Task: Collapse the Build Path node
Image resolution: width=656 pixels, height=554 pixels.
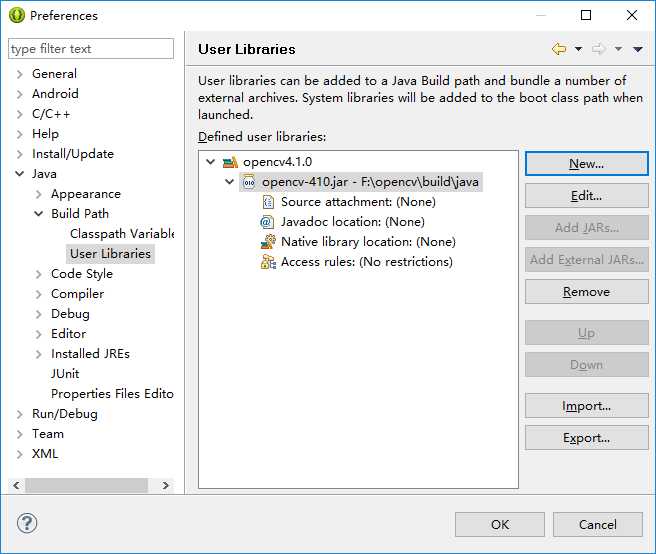Action: click(x=38, y=214)
